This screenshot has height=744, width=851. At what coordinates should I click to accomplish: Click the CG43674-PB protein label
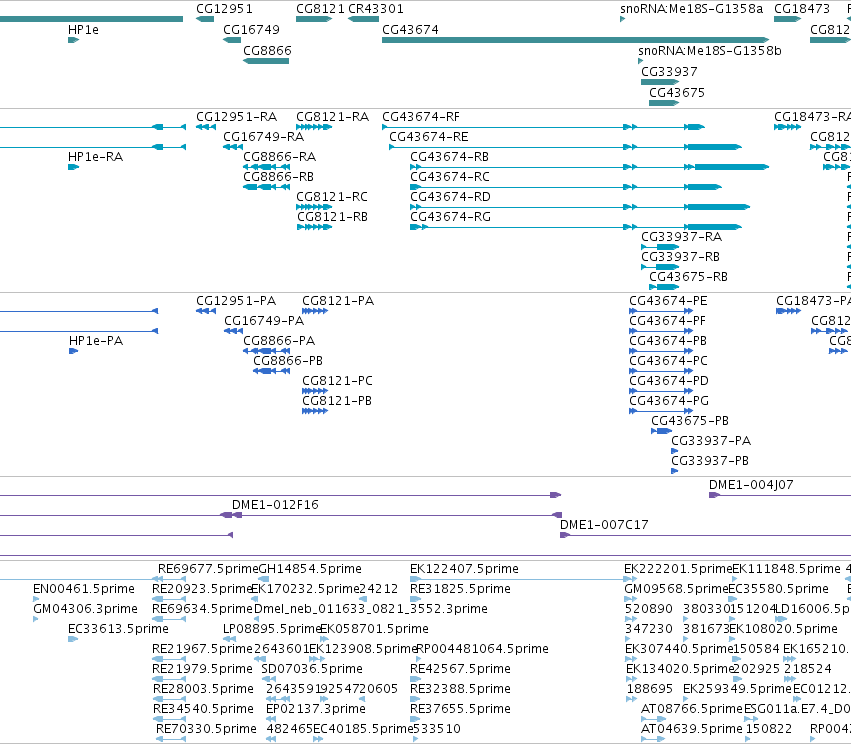point(668,341)
